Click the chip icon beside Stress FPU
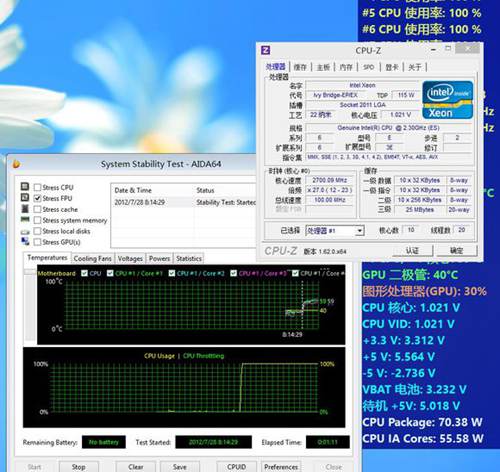The image size is (500, 472). tap(25, 198)
